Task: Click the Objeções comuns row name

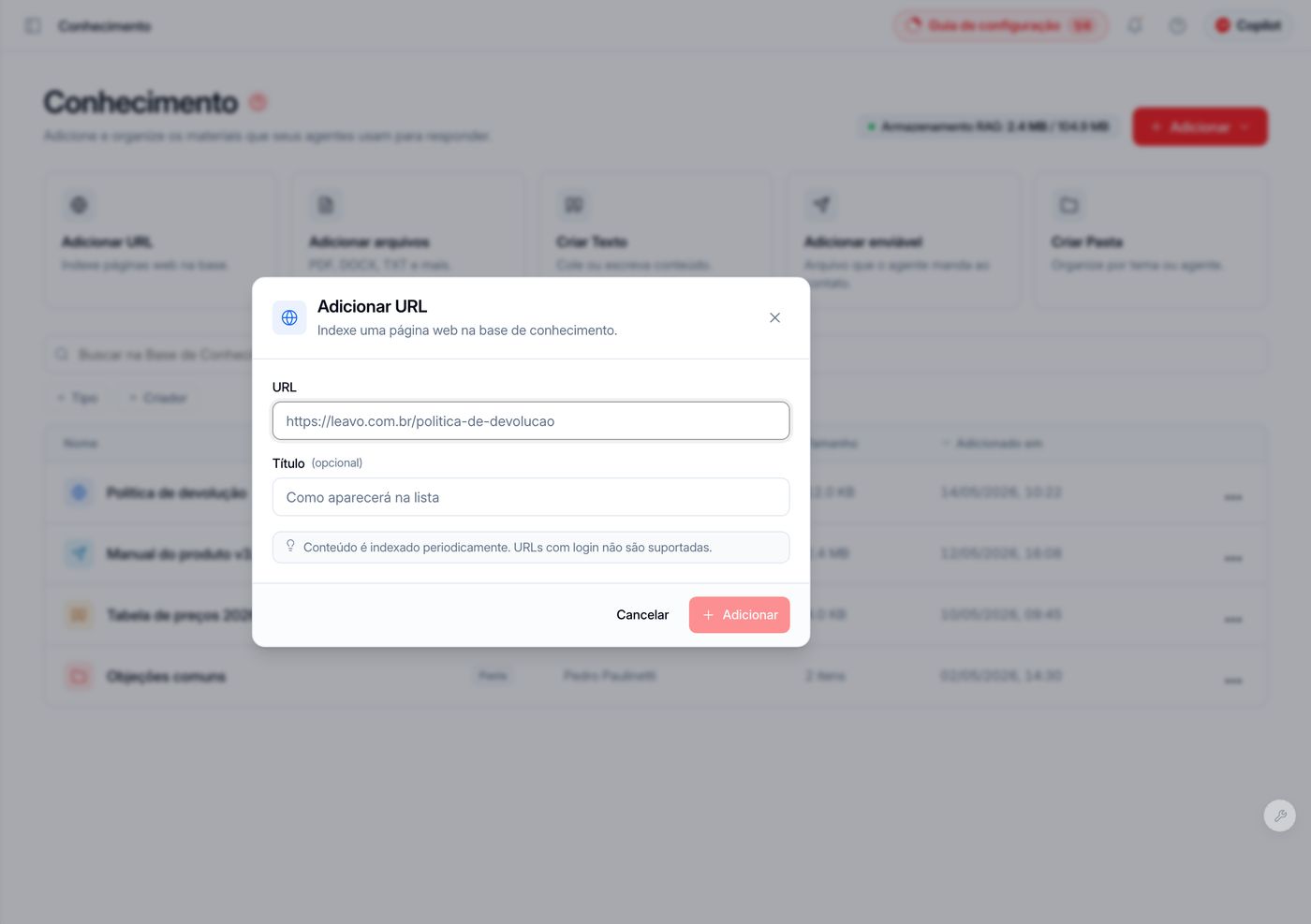Action: coord(166,677)
